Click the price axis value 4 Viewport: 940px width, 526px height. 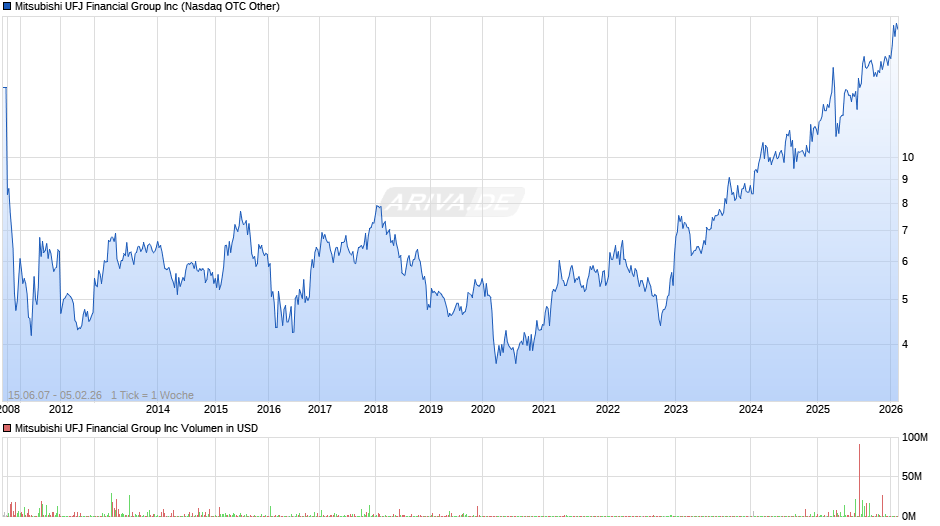905,344
